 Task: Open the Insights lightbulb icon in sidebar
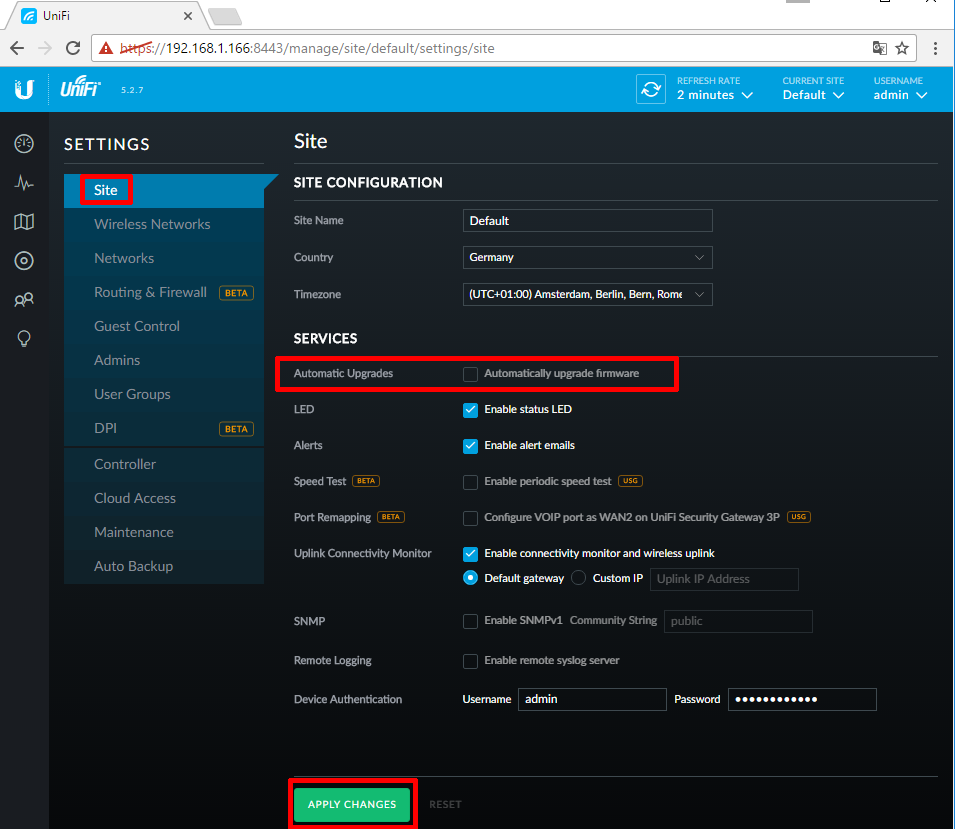(x=24, y=339)
